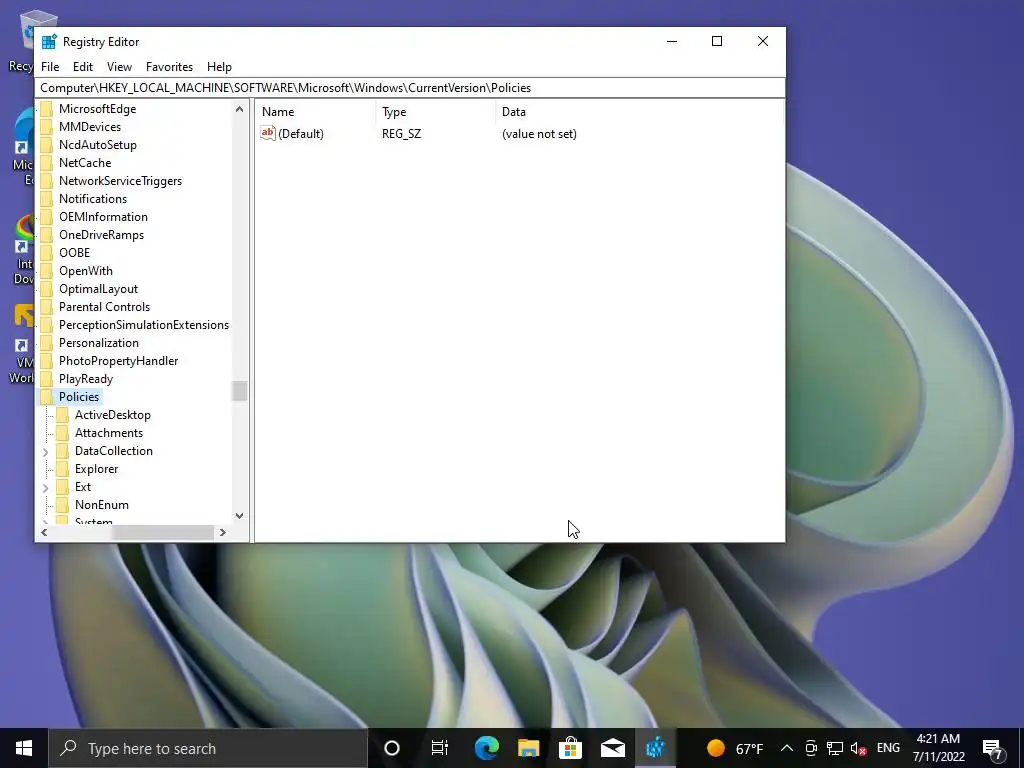
Task: Click the tree vertical scrollbar thumb
Action: coord(239,391)
